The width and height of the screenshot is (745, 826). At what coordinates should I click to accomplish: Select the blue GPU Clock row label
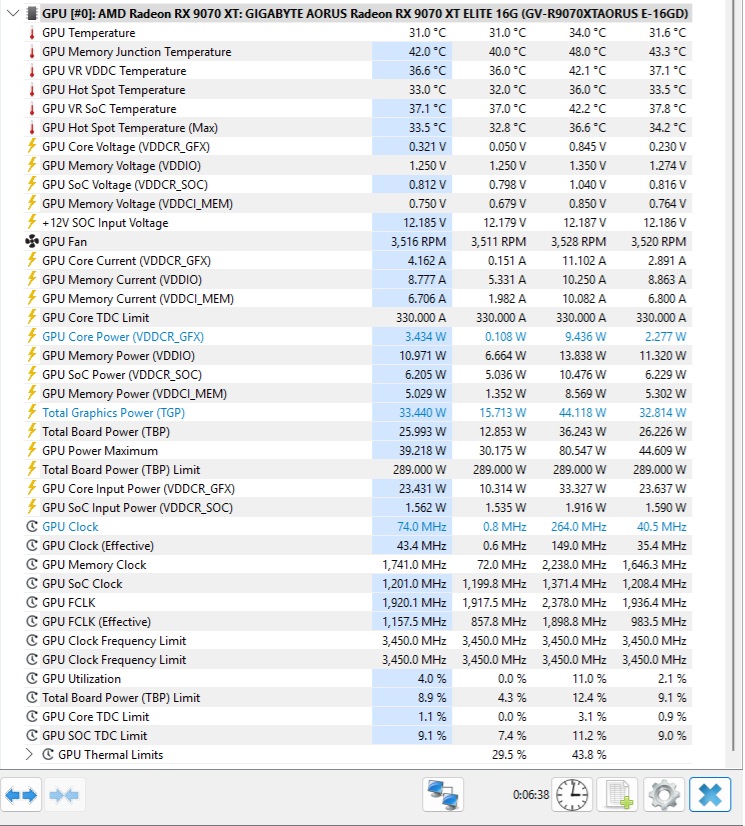pos(70,526)
